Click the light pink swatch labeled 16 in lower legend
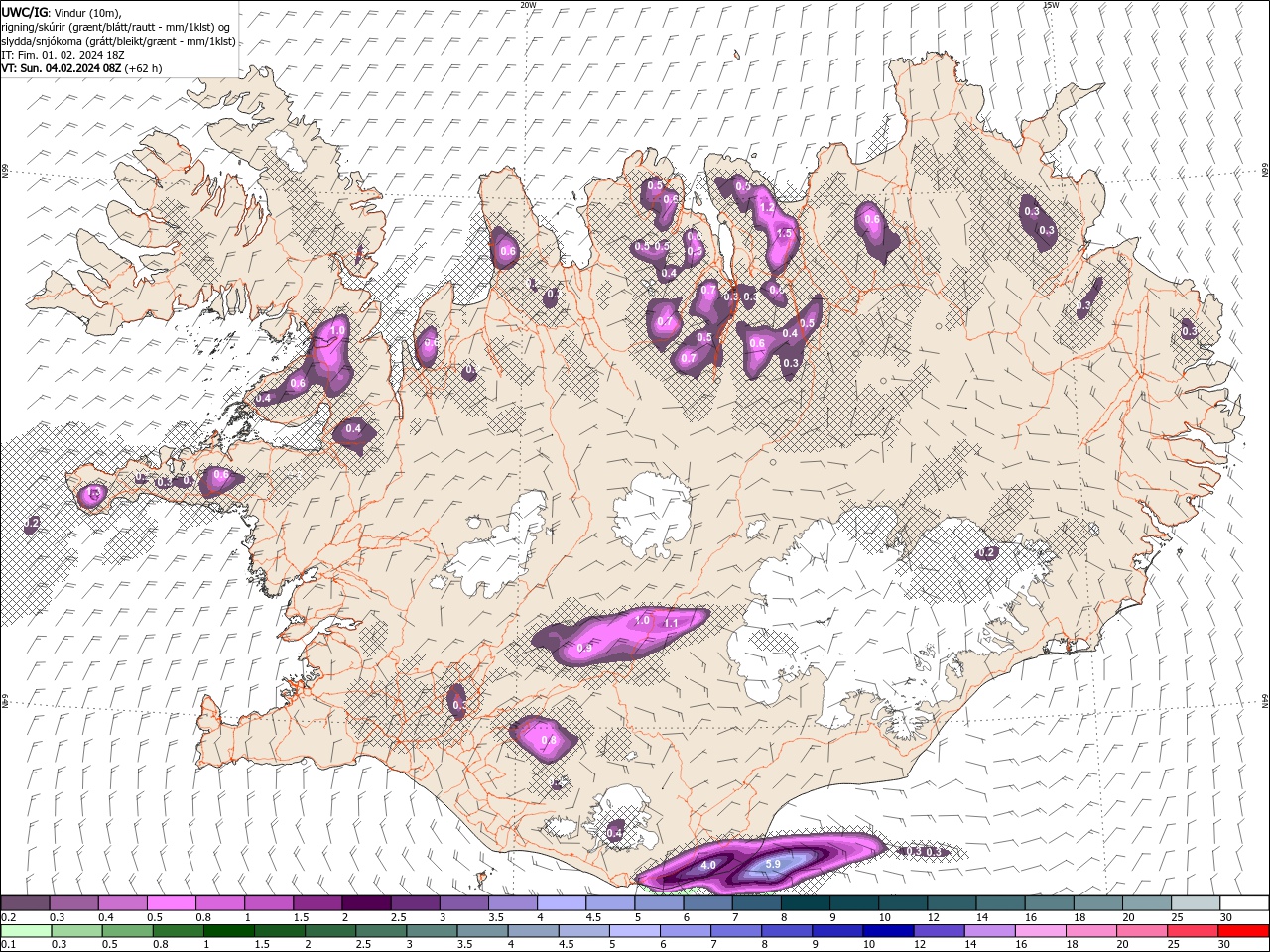 pos(1042,931)
